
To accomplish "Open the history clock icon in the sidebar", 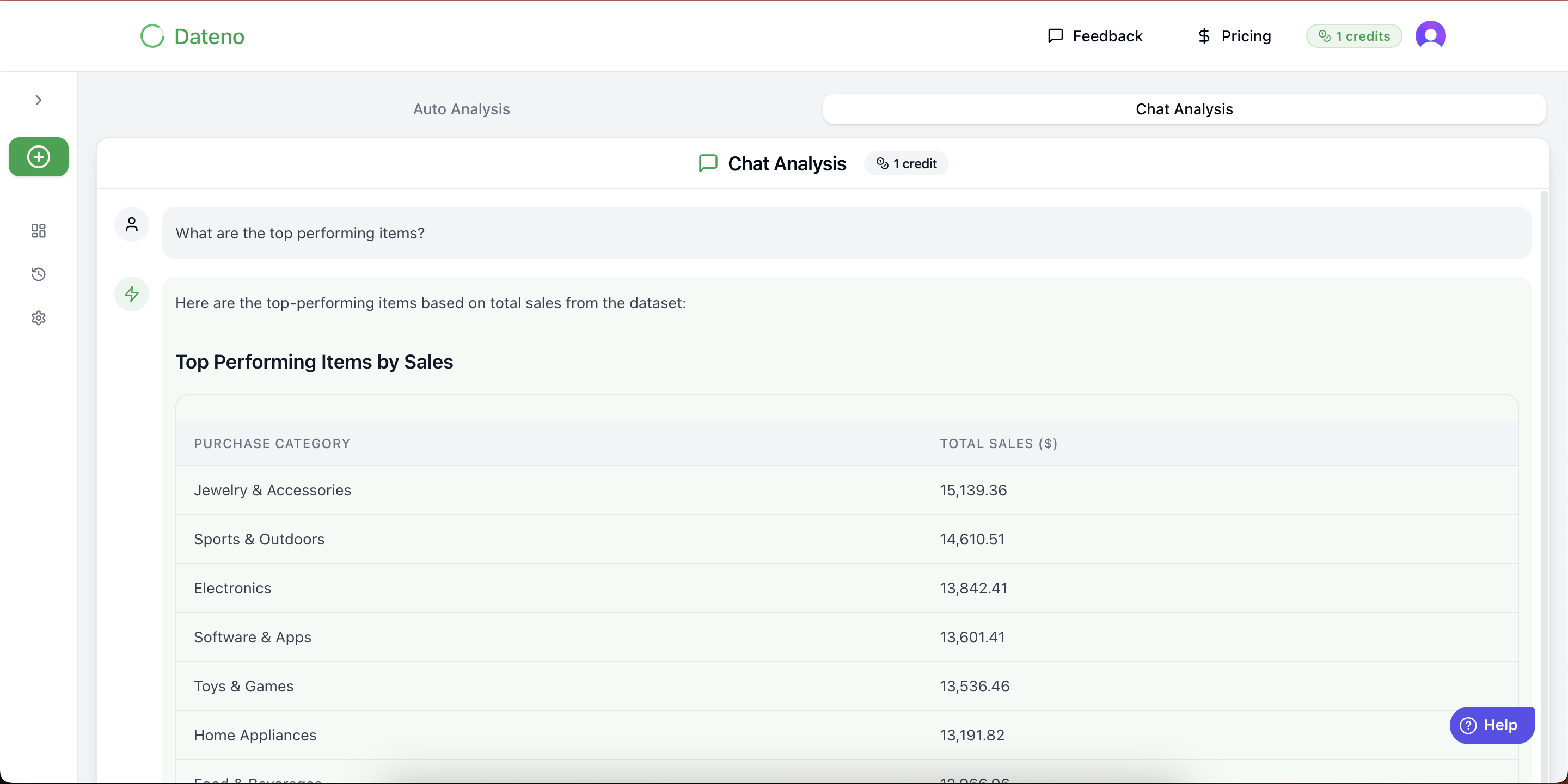I will 38,274.
